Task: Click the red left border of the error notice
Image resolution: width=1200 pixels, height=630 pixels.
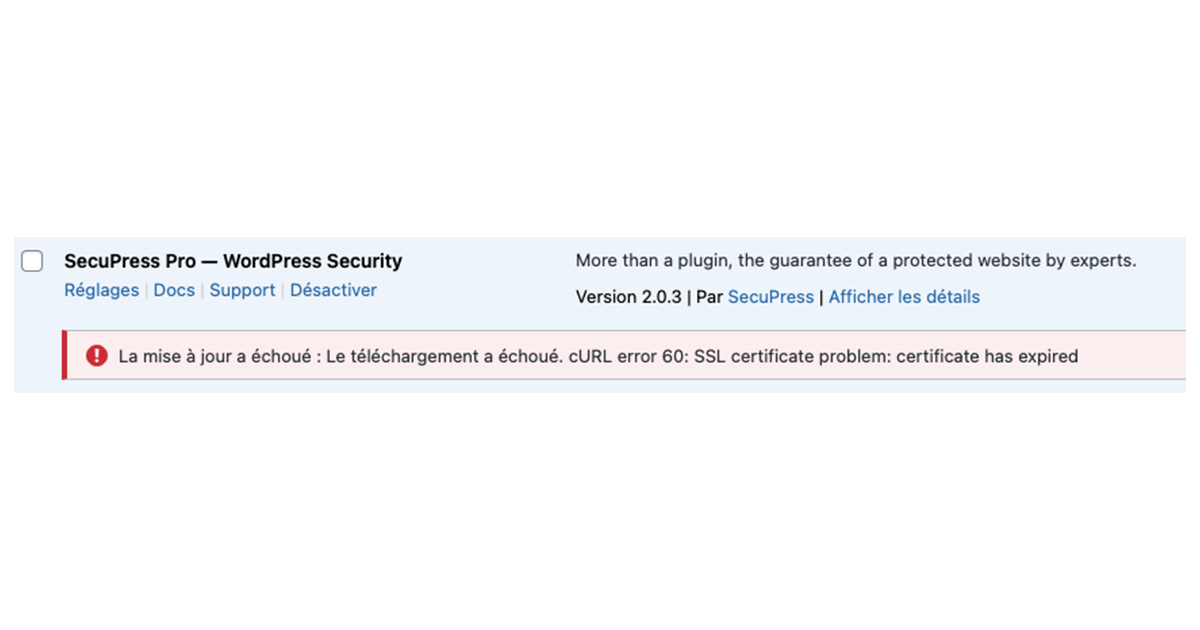Action: click(64, 355)
